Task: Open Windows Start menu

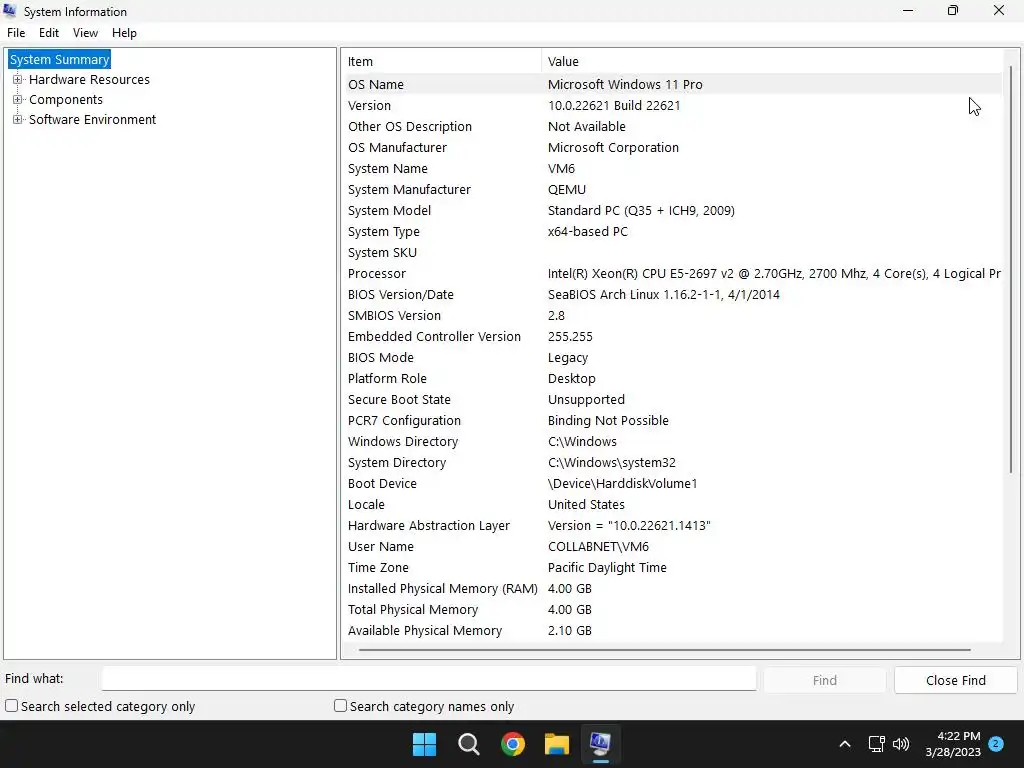Action: pos(424,744)
